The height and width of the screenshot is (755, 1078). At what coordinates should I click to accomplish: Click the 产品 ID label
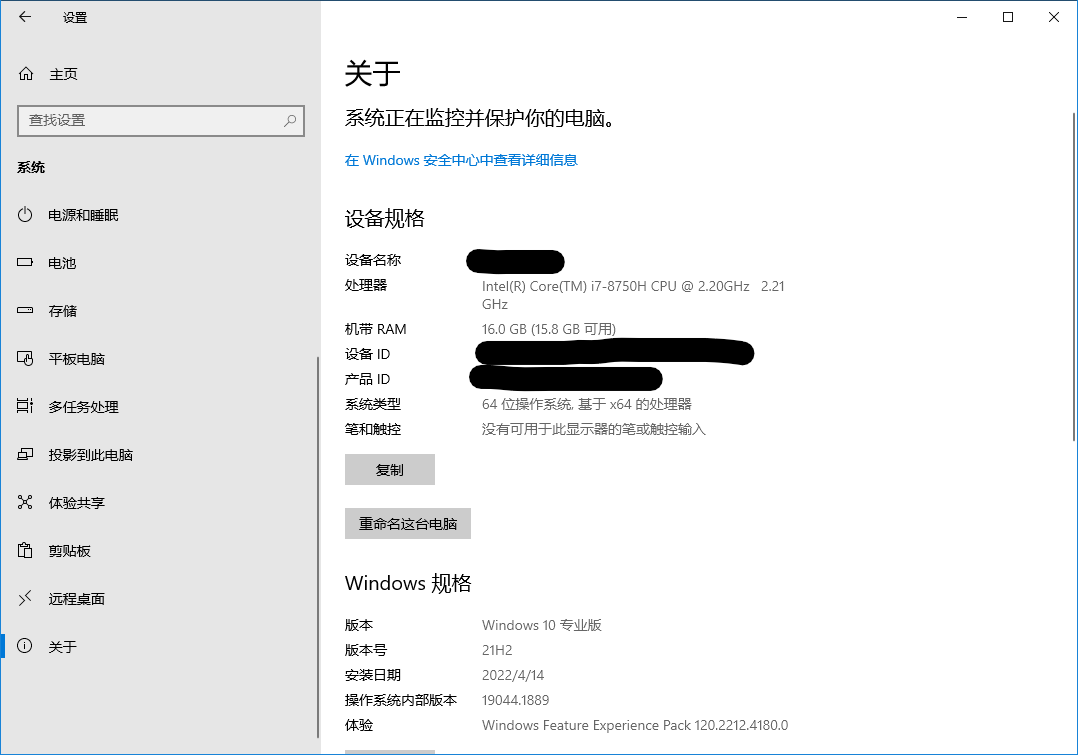click(367, 379)
